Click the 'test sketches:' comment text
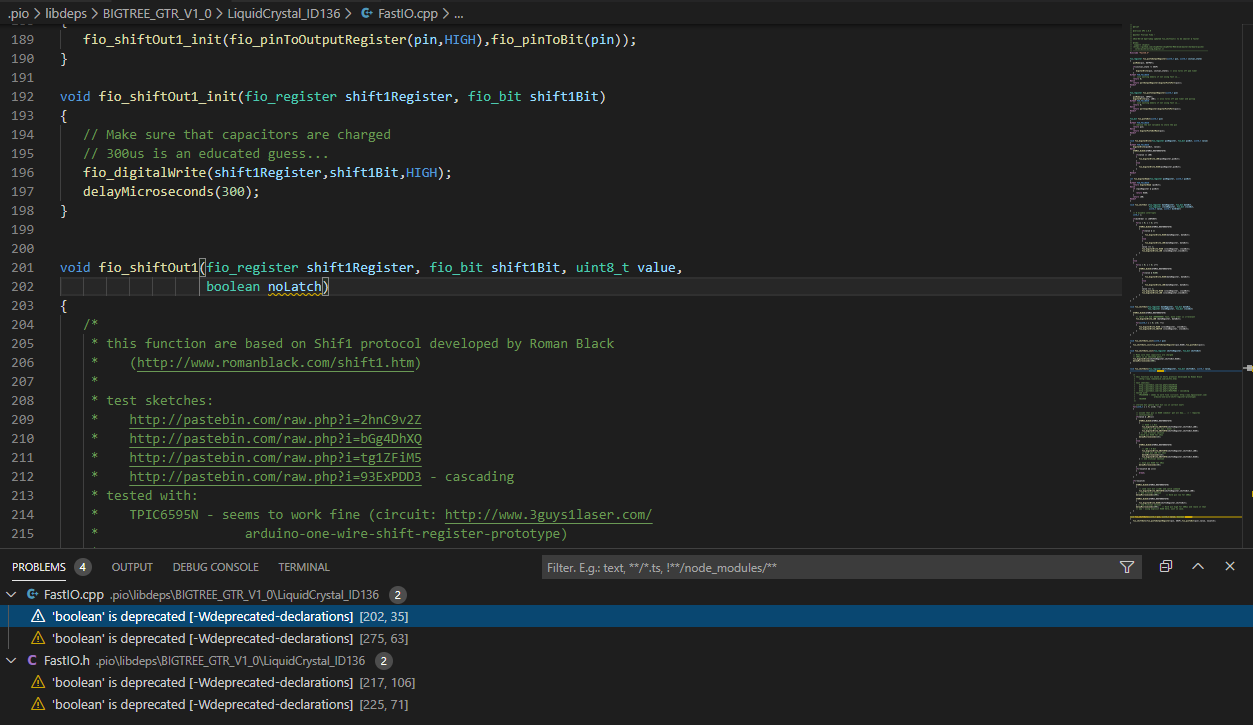 pyautogui.click(x=160, y=400)
